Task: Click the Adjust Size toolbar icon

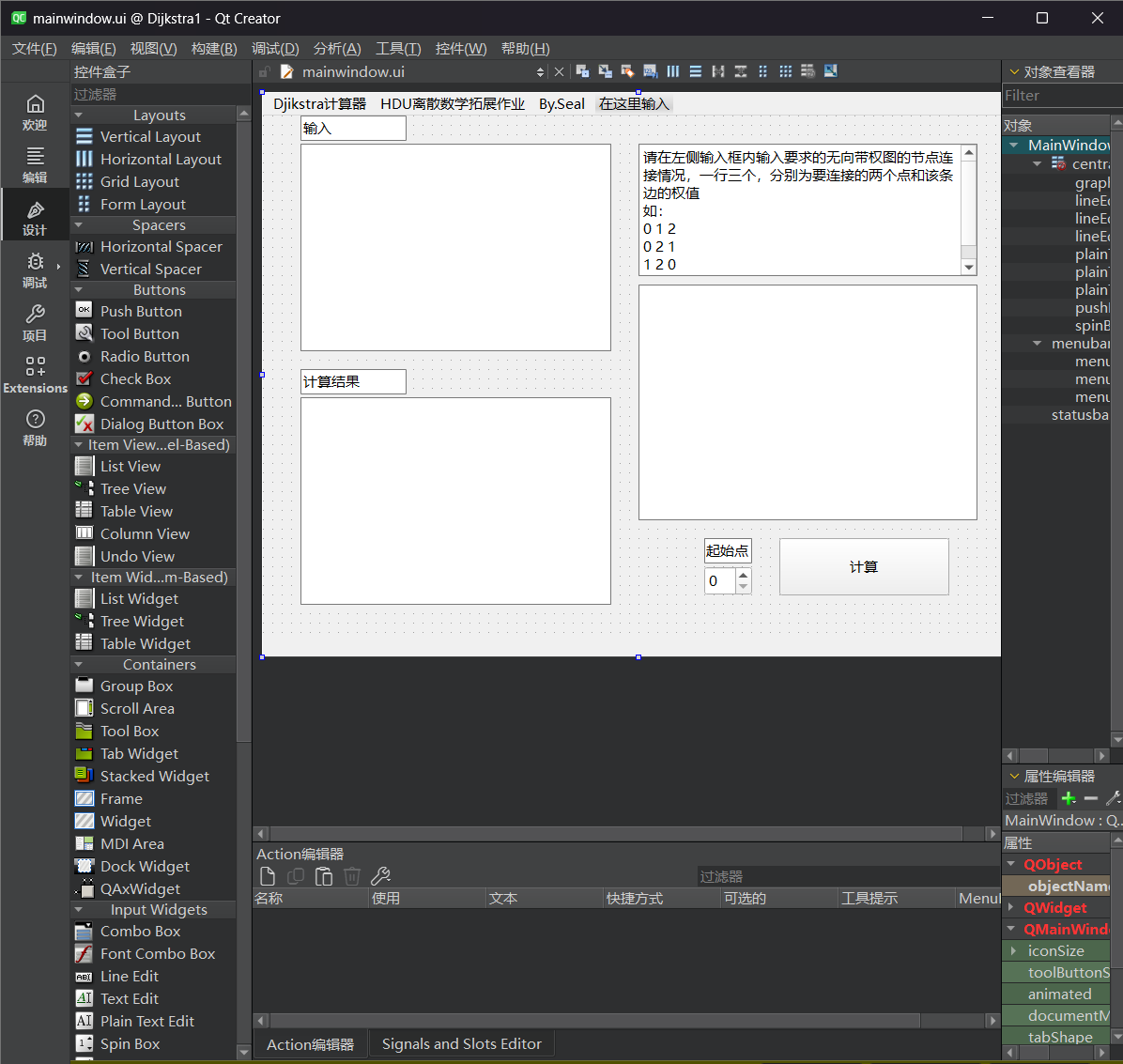Action: click(831, 71)
